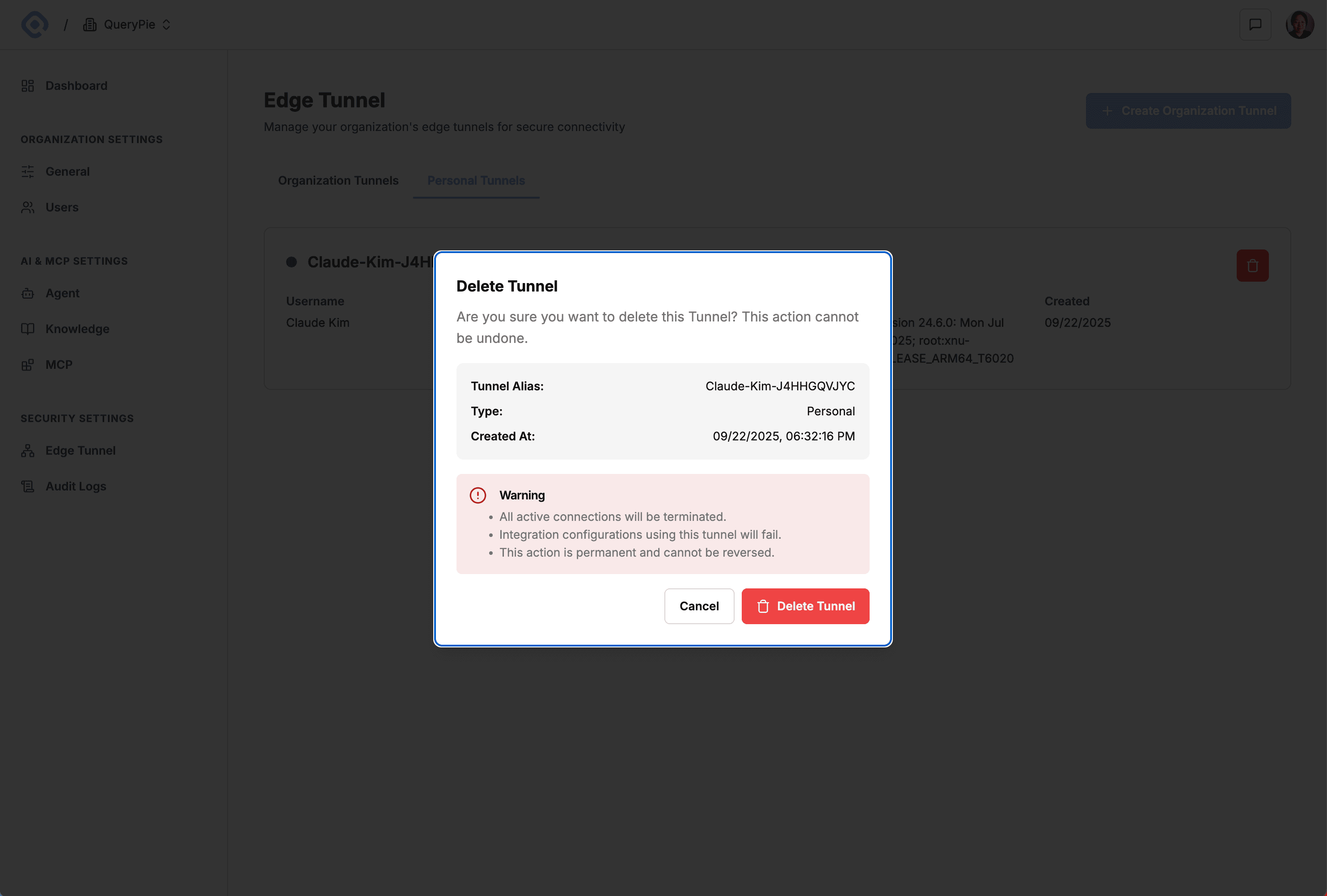This screenshot has width=1327, height=896.
Task: Select the Personal Tunnels tab
Action: coord(476,181)
